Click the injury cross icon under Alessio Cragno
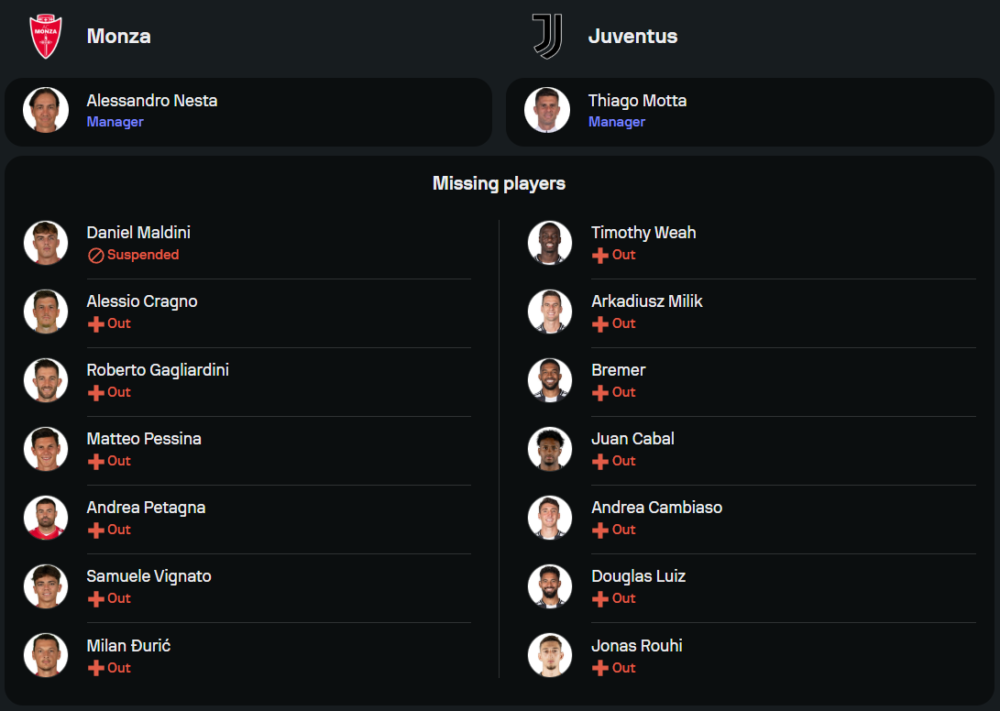Screen dimensions: 1000x711 tap(96, 324)
